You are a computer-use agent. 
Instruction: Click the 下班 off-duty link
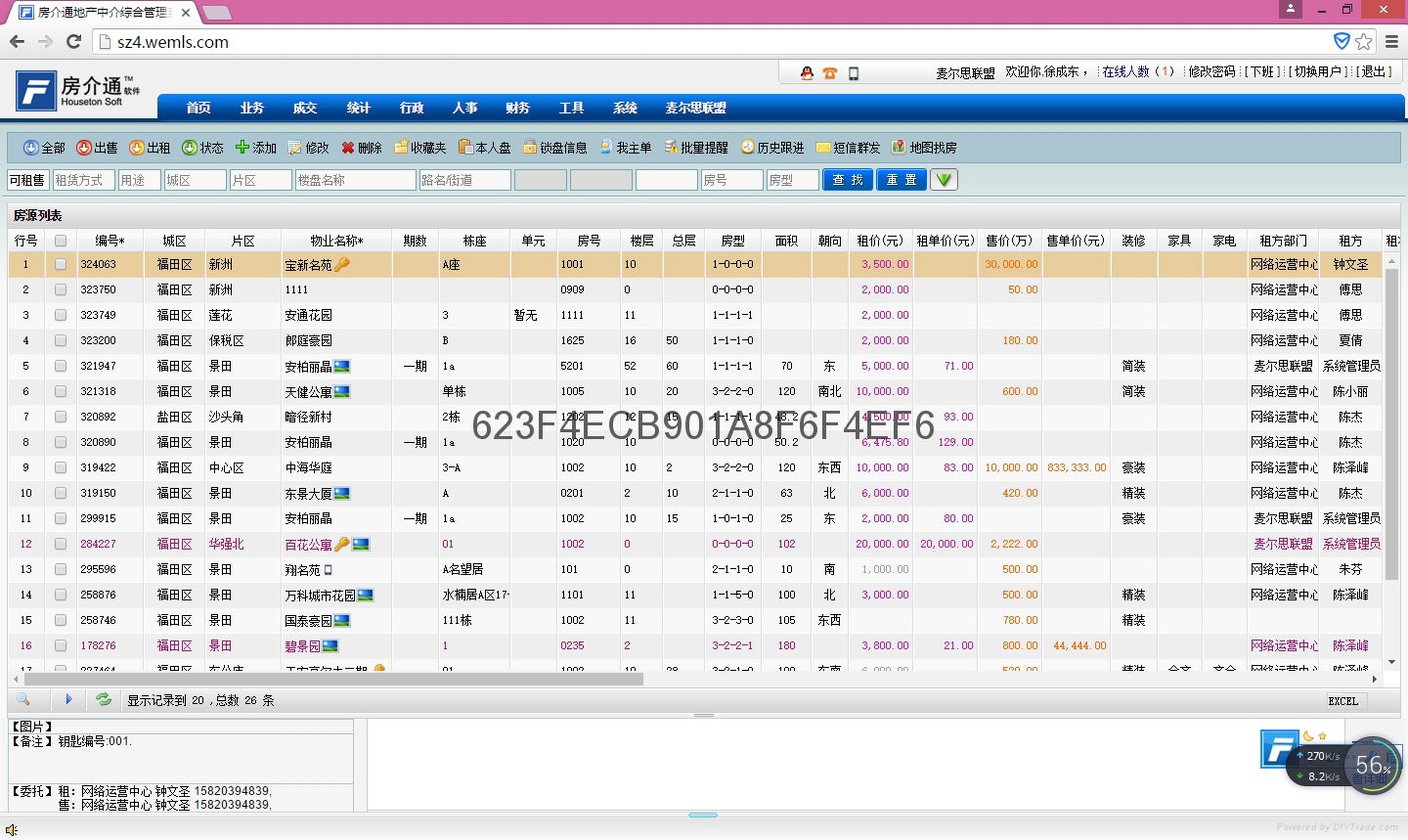(1261, 72)
